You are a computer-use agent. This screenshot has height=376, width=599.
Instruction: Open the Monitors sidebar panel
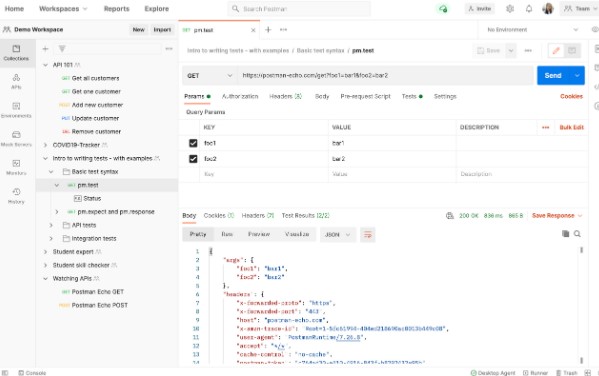coord(16,167)
